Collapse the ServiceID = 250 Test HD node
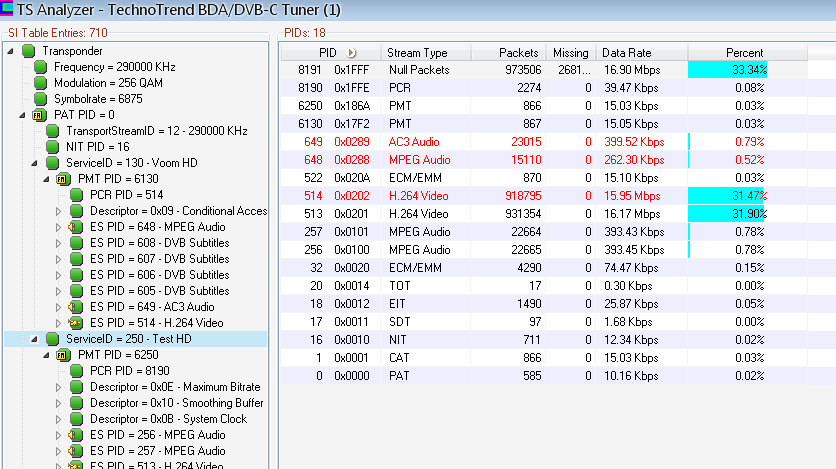This screenshot has height=469, width=836. coord(34,339)
